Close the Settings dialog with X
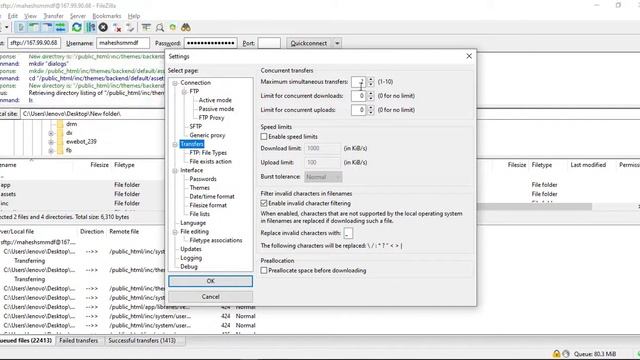Screen dimensions: 640x360 [469, 56]
